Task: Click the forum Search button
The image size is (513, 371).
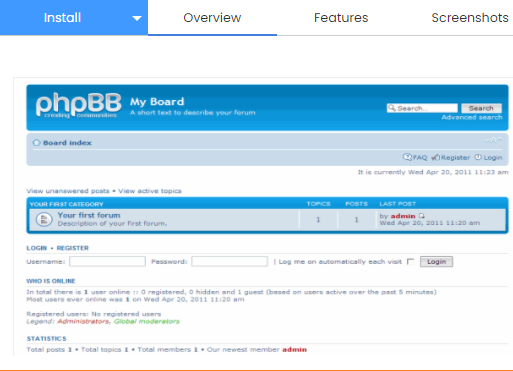Action: pos(481,108)
